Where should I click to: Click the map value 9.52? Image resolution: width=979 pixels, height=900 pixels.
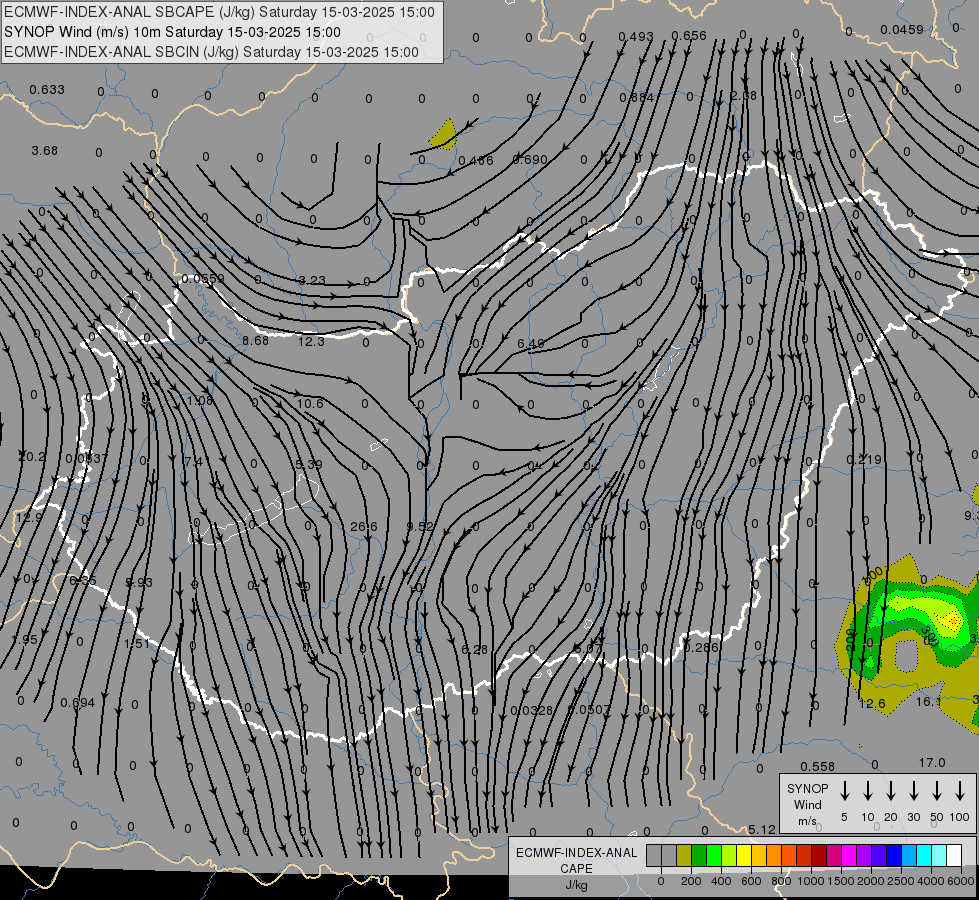tap(420, 527)
